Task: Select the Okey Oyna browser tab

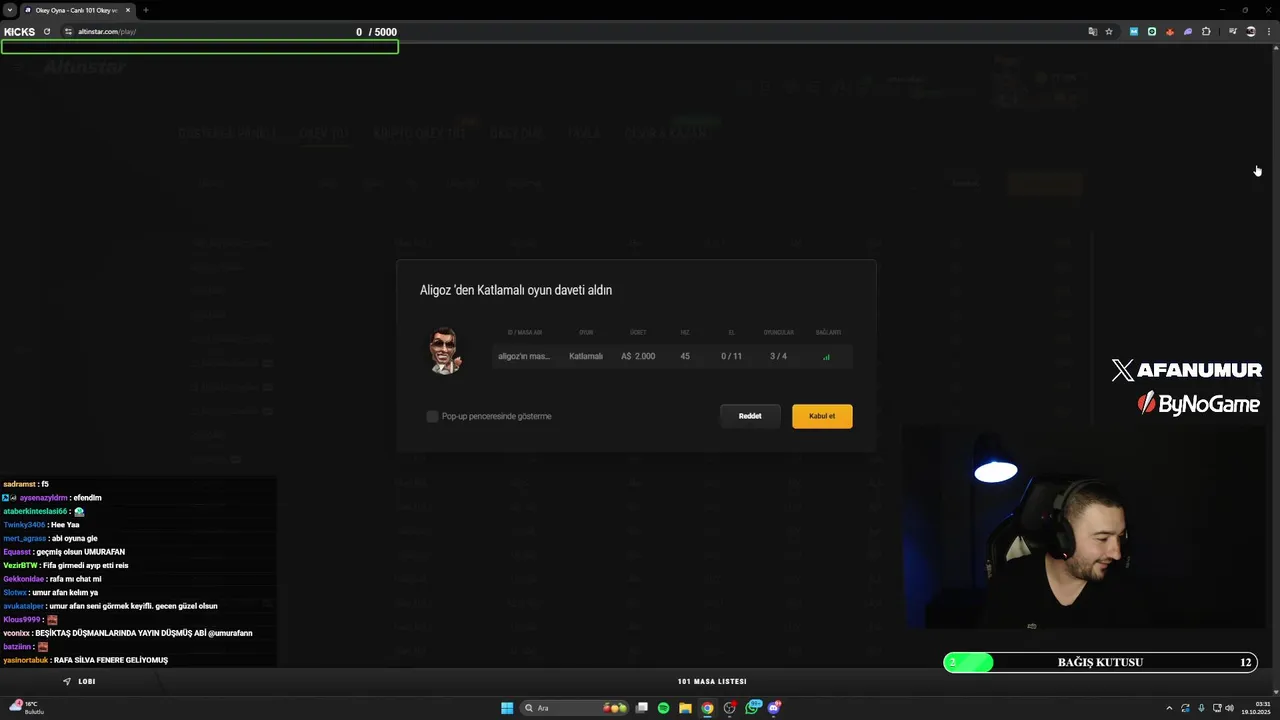Action: (x=78, y=10)
